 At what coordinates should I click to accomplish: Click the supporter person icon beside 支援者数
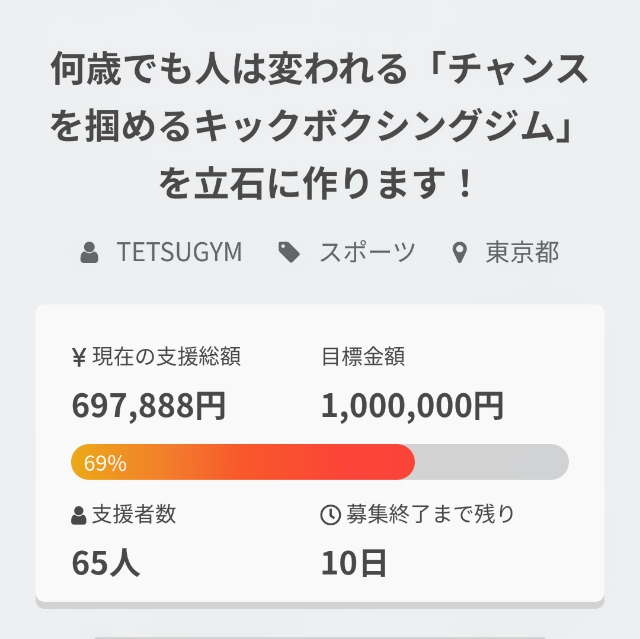(78, 515)
